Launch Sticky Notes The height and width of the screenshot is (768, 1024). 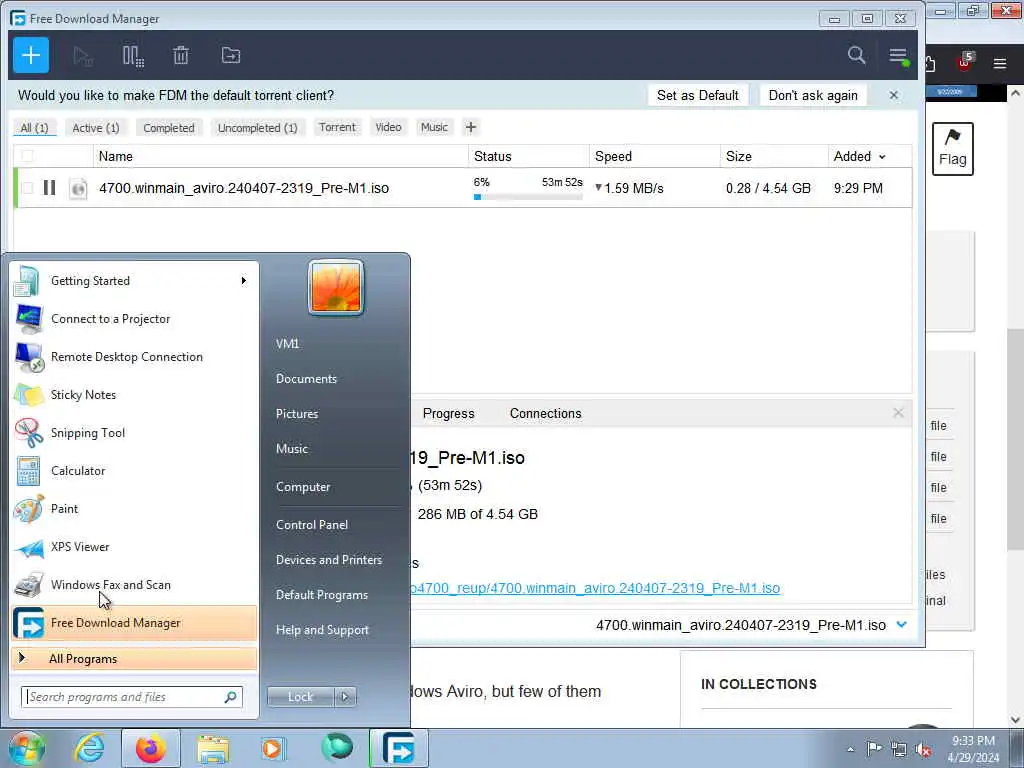tap(135, 394)
